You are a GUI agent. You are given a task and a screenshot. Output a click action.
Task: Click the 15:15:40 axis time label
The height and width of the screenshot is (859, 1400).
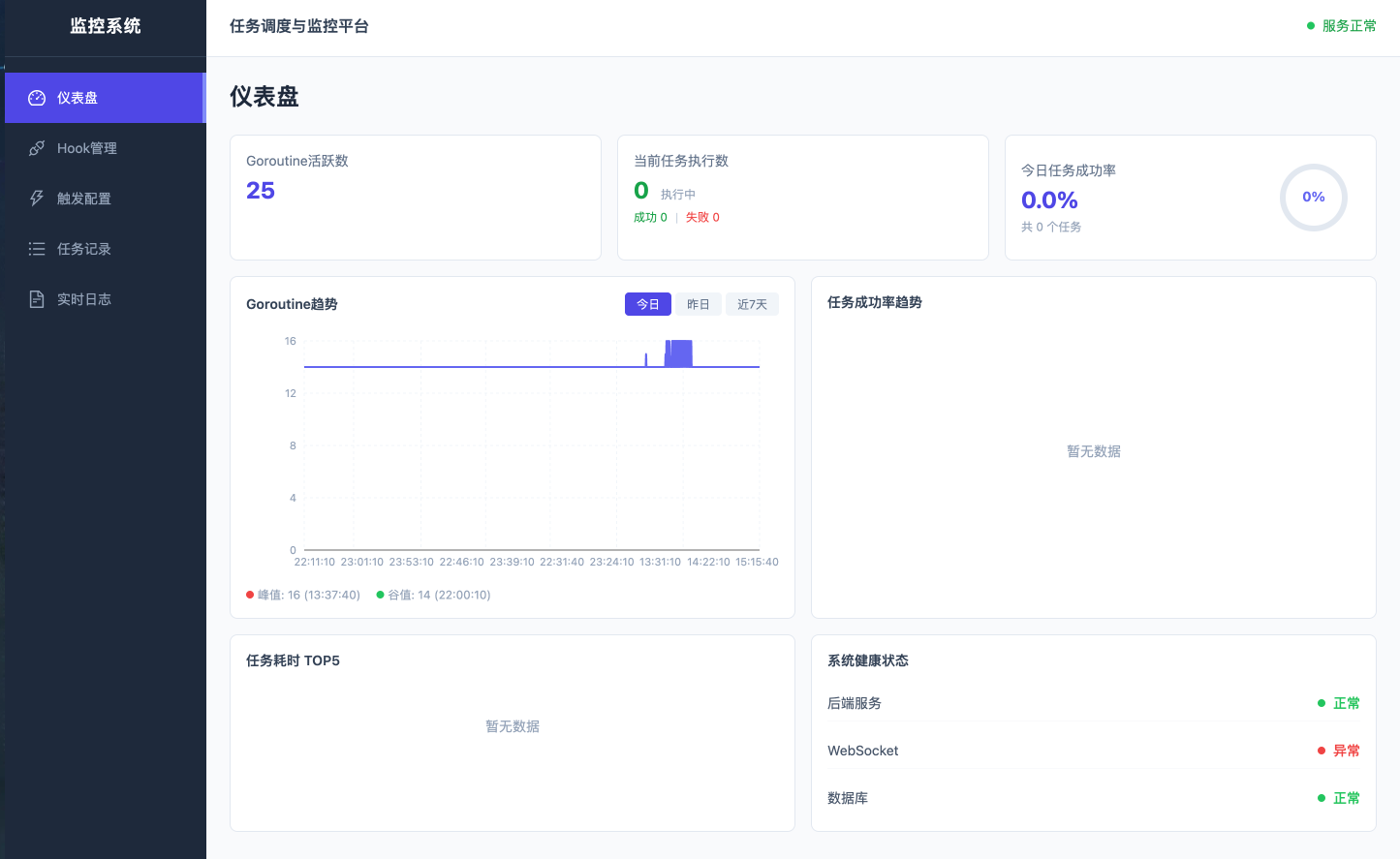click(x=757, y=562)
